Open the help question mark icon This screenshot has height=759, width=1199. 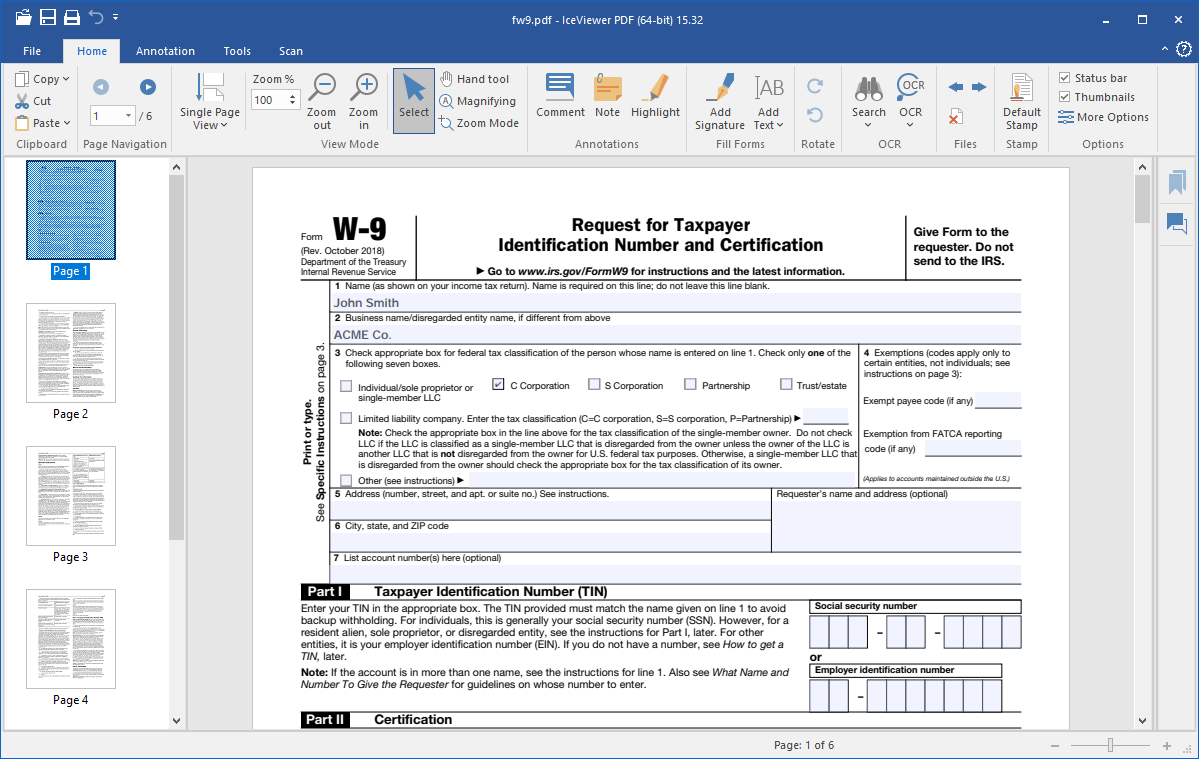(x=1184, y=50)
